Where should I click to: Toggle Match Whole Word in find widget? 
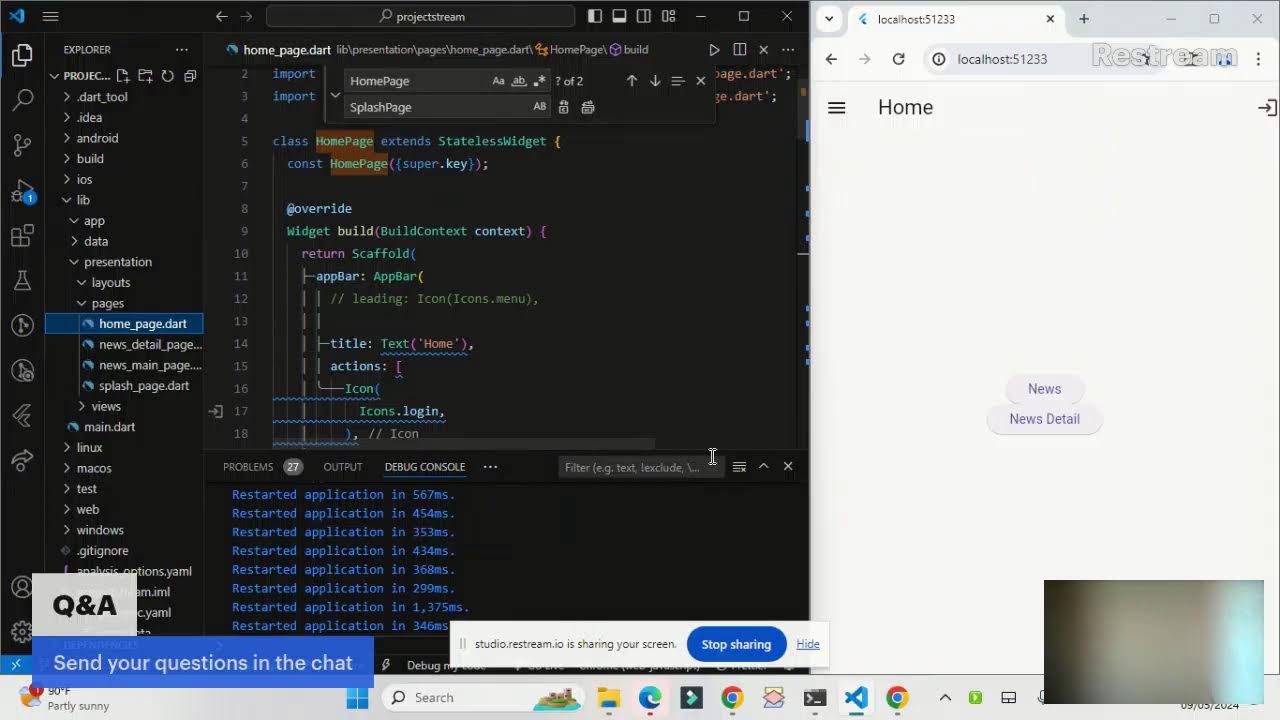tap(519, 81)
